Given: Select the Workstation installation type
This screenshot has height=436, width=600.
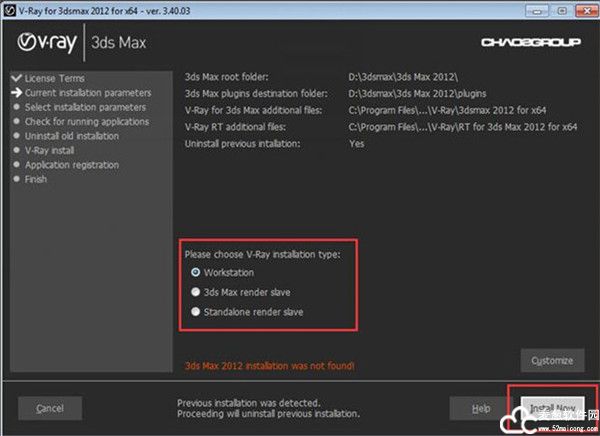Looking at the screenshot, I should click(x=194, y=272).
